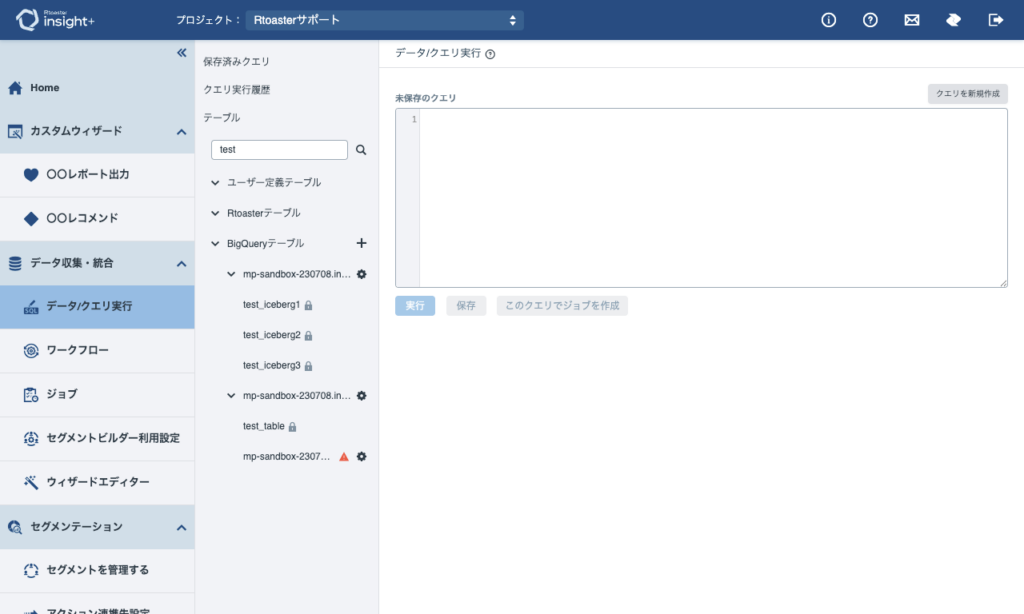Expand the Rtoasterテーブル section
Screen dimensions: 1024x614
click(215, 213)
